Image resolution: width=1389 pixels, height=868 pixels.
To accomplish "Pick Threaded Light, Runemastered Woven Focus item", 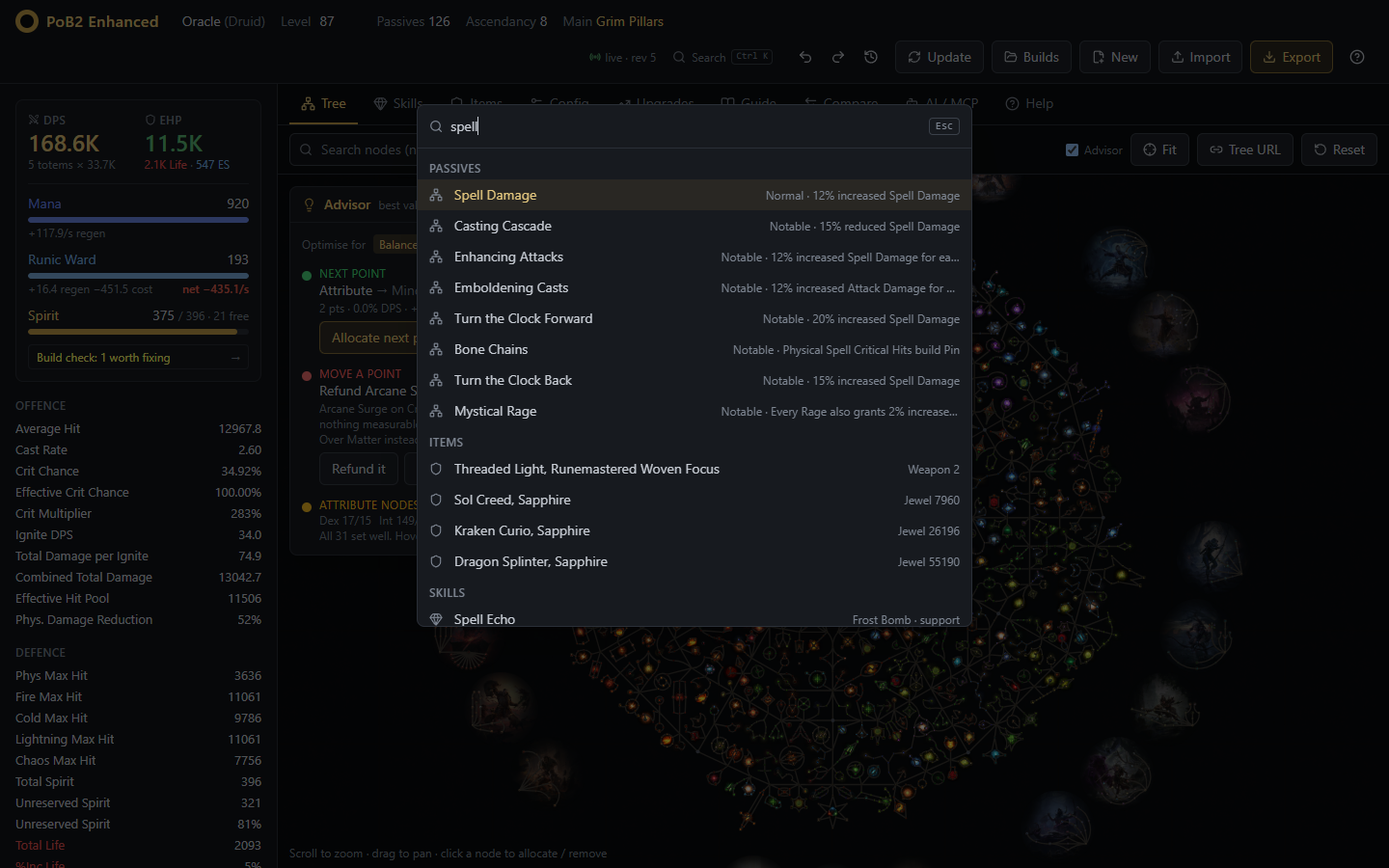I will point(694,469).
